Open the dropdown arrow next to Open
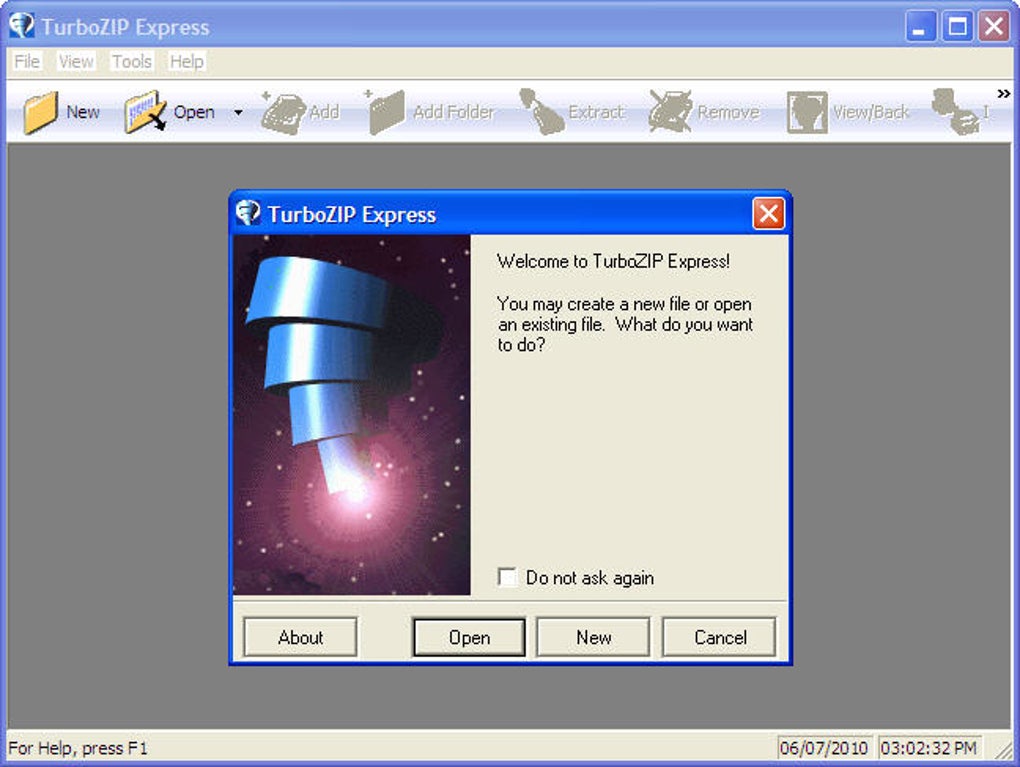The height and width of the screenshot is (767, 1020). click(237, 112)
